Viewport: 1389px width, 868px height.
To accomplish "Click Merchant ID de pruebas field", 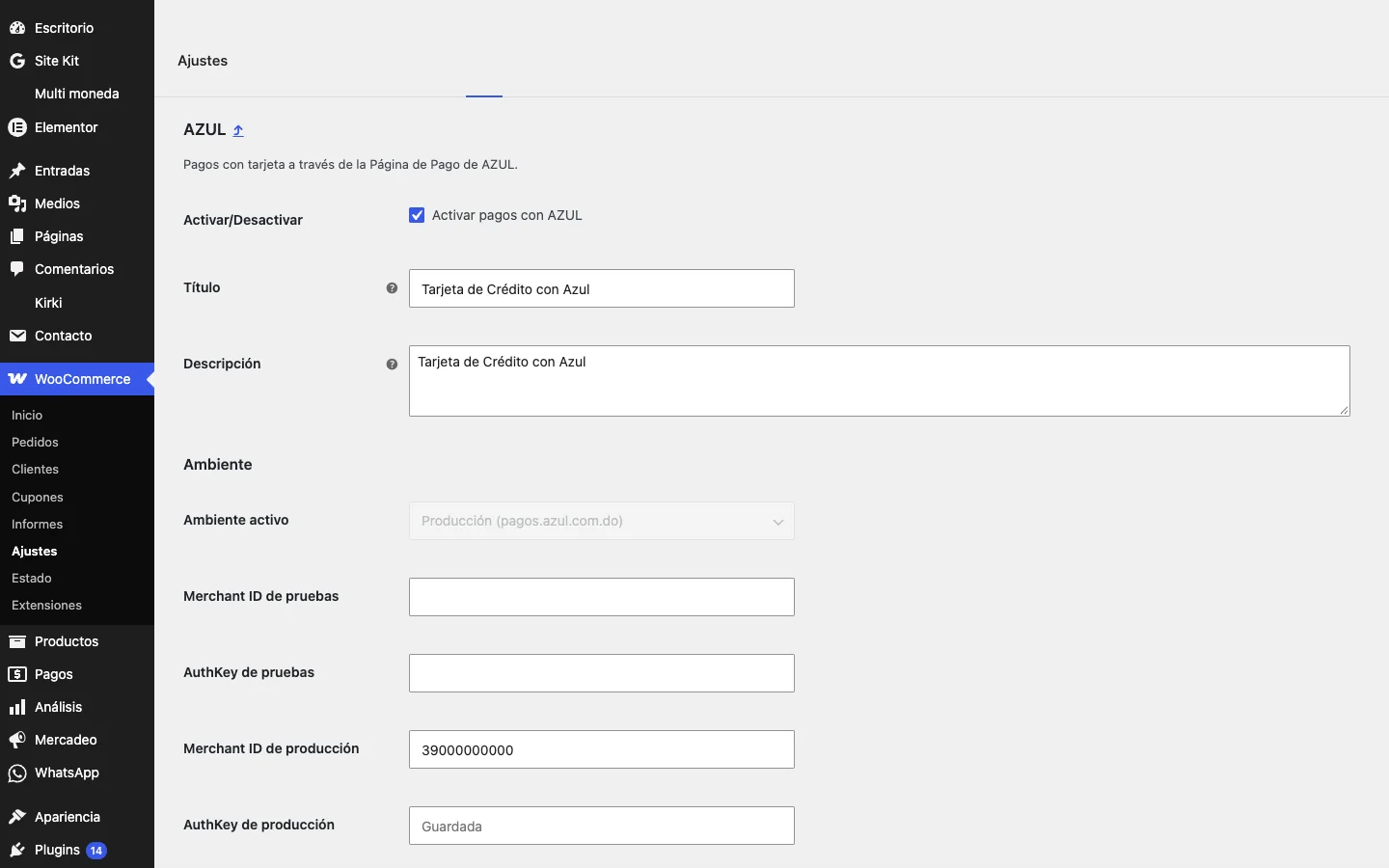I will click(602, 597).
